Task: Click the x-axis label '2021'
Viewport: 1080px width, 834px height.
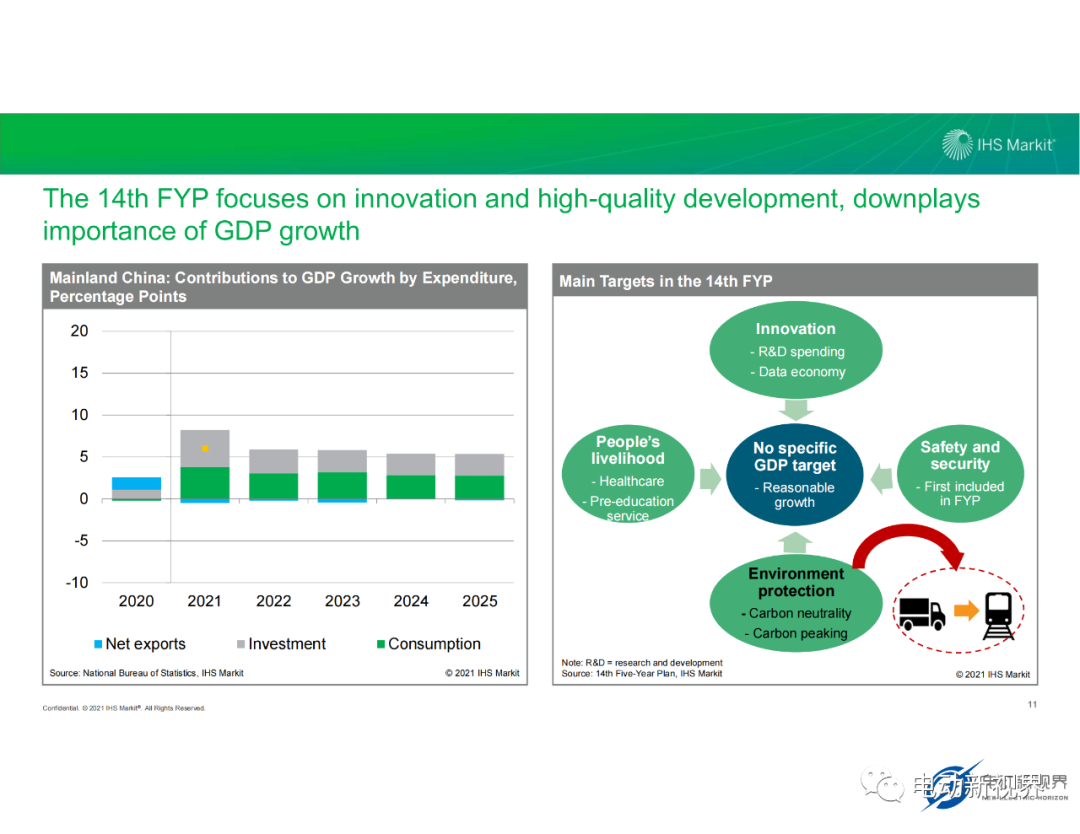Action: pos(205,601)
